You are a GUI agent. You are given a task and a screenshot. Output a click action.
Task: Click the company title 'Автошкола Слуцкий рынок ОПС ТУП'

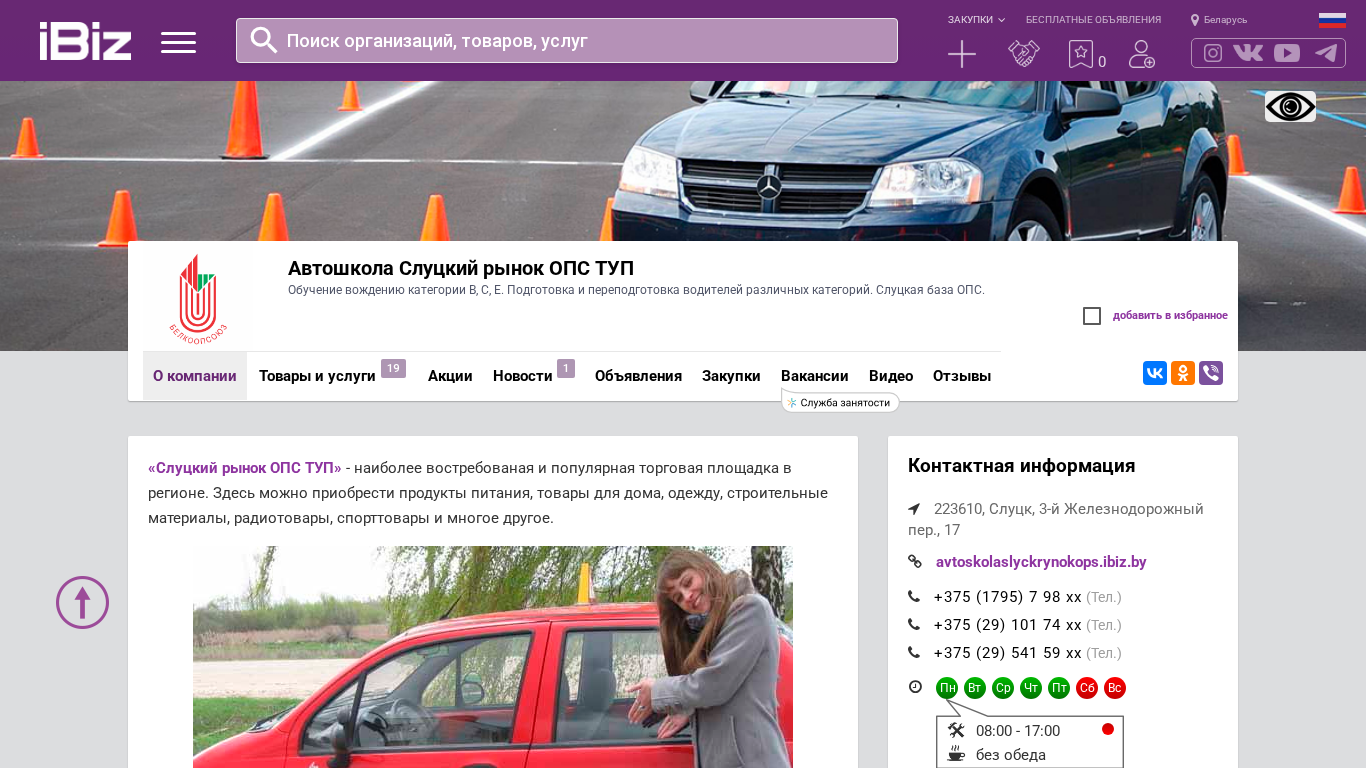[x=461, y=268]
